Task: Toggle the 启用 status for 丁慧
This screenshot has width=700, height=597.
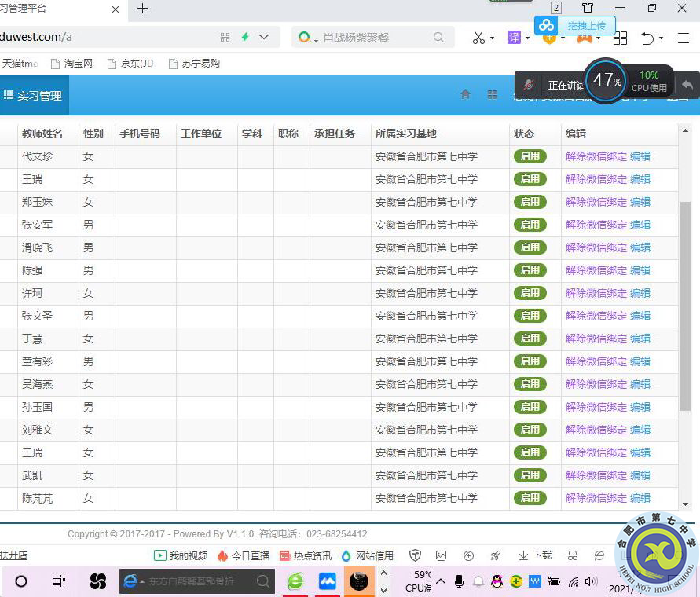Action: pyautogui.click(x=529, y=338)
